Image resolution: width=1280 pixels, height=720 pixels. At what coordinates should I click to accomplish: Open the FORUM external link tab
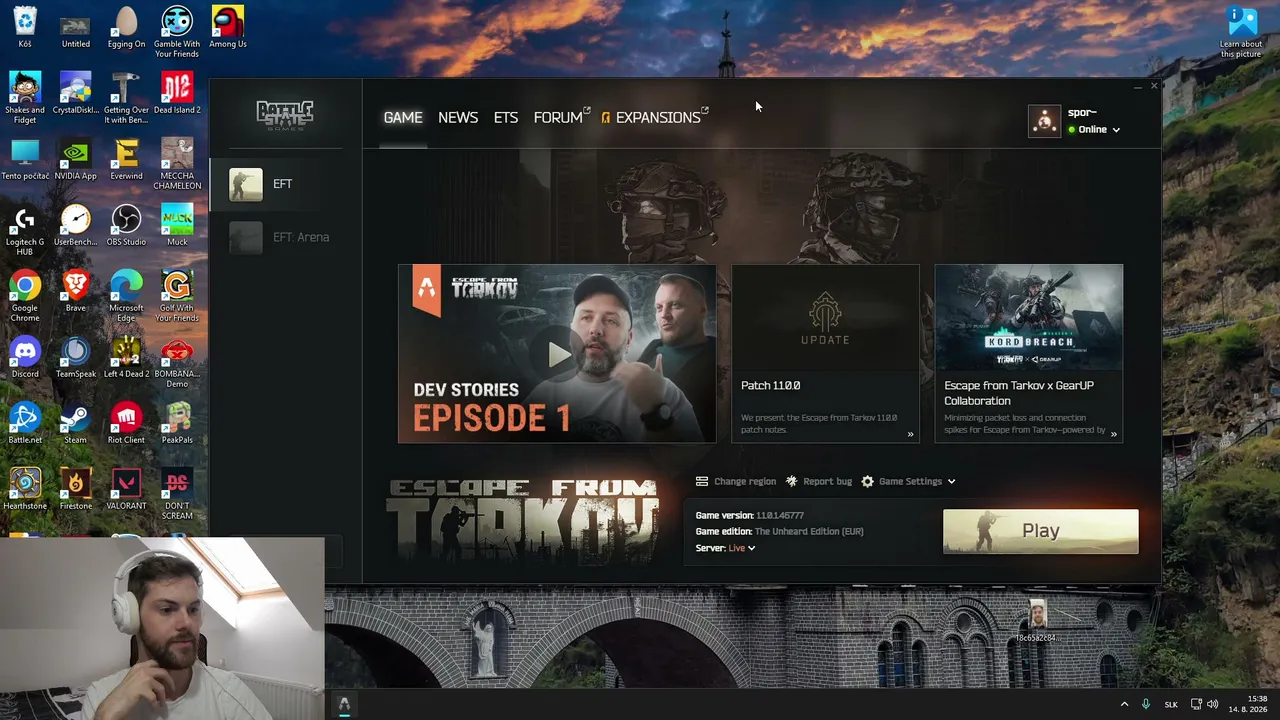(x=562, y=118)
